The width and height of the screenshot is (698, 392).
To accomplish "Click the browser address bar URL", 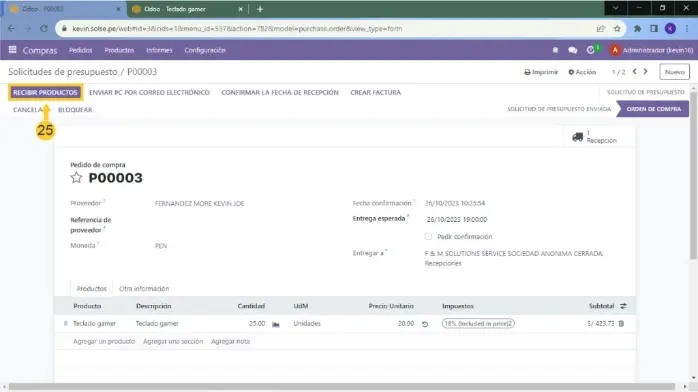I will coord(237,28).
